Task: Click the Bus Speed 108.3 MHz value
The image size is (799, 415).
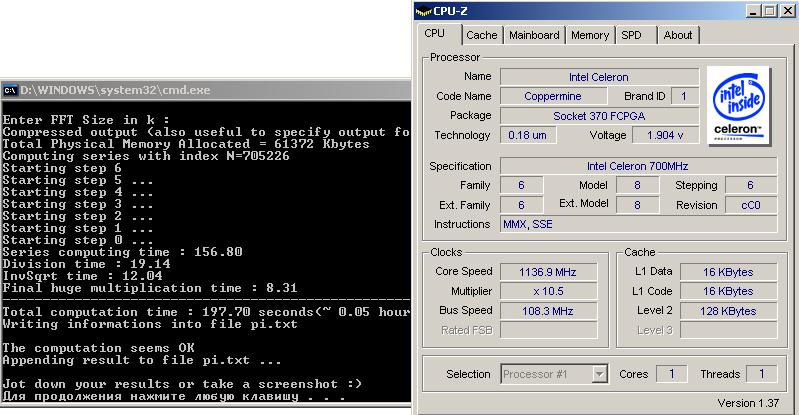Action: point(548,310)
